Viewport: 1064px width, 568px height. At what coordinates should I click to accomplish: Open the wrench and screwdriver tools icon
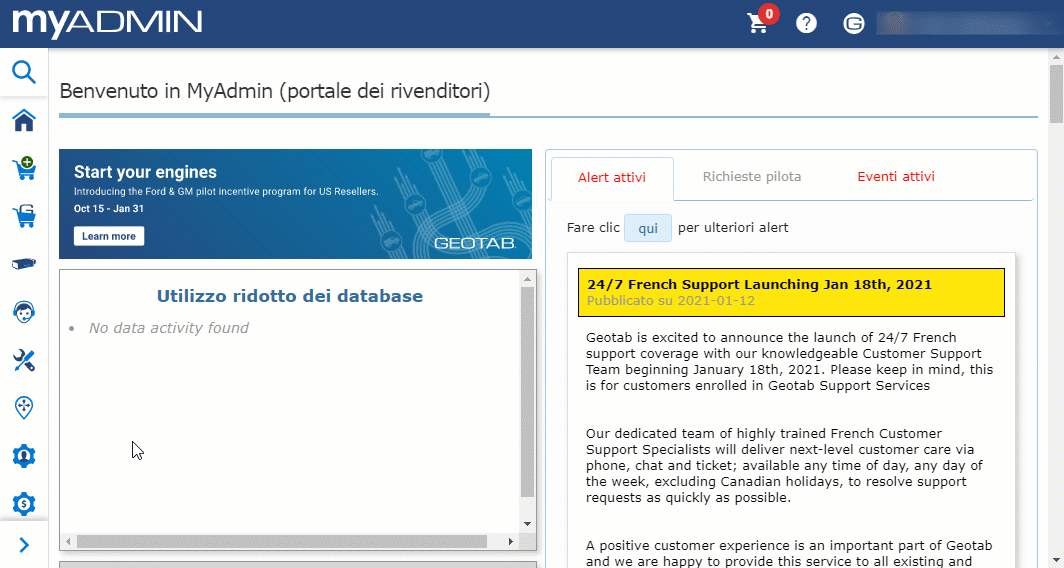point(24,360)
